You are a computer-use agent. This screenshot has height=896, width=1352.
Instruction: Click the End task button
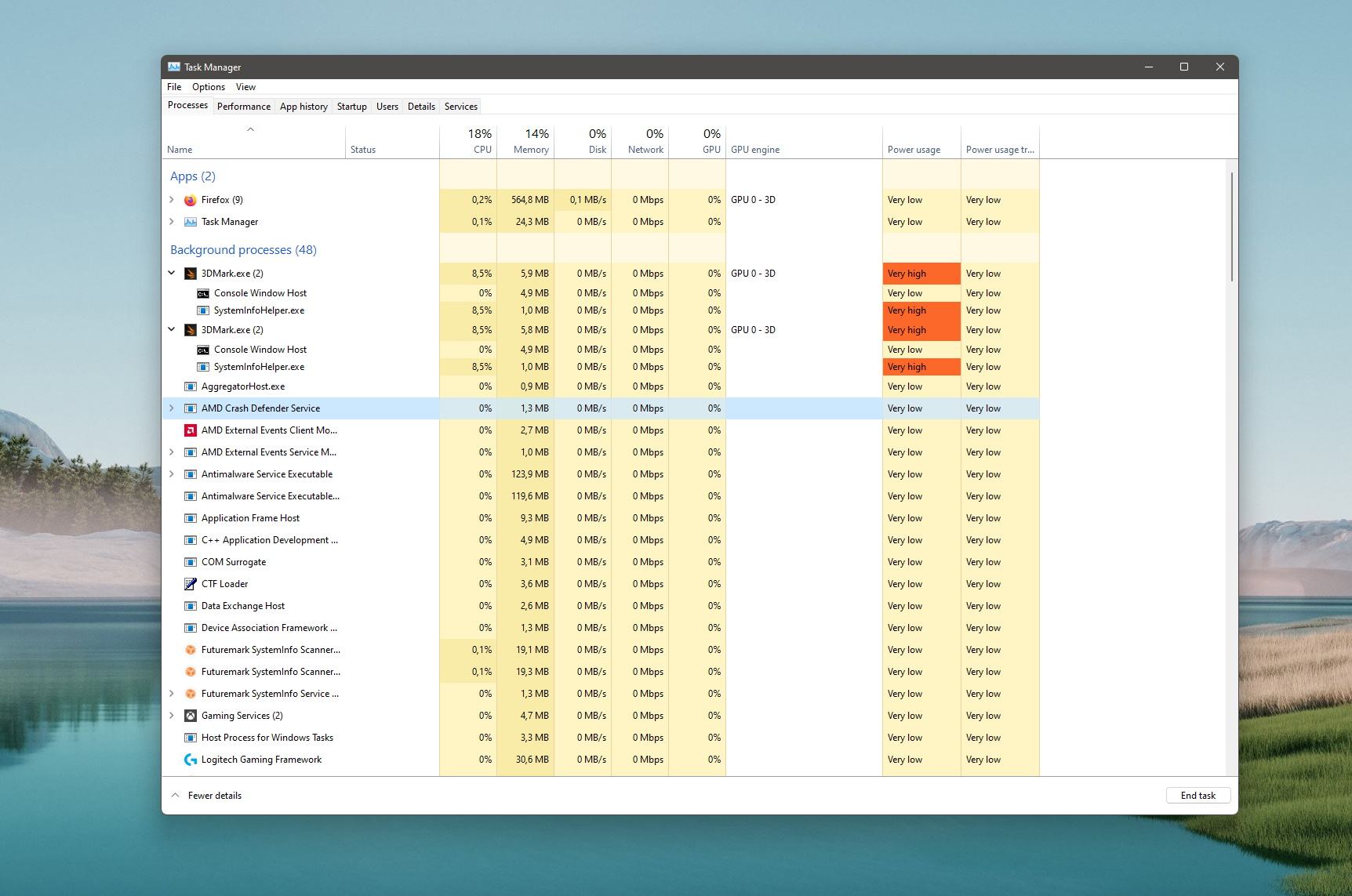coord(1198,795)
